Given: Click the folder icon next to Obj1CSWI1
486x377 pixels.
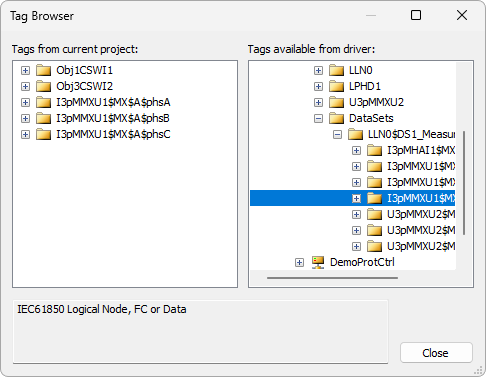Looking at the screenshot, I should 43,70.
